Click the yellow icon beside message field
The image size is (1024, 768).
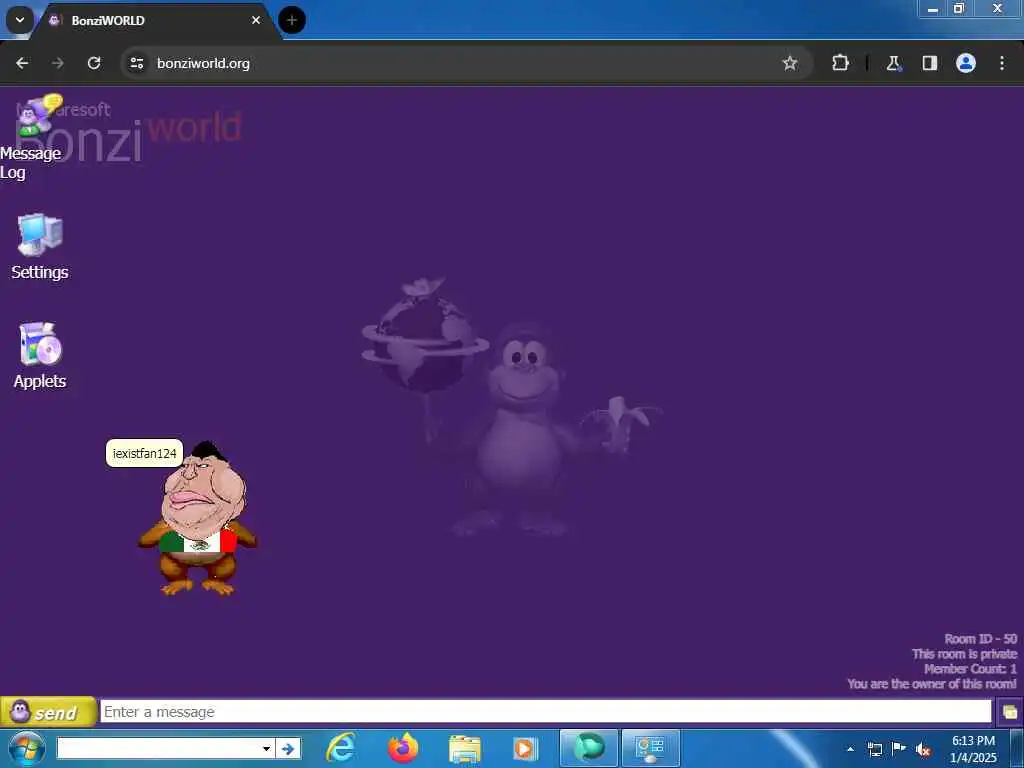click(1010, 712)
